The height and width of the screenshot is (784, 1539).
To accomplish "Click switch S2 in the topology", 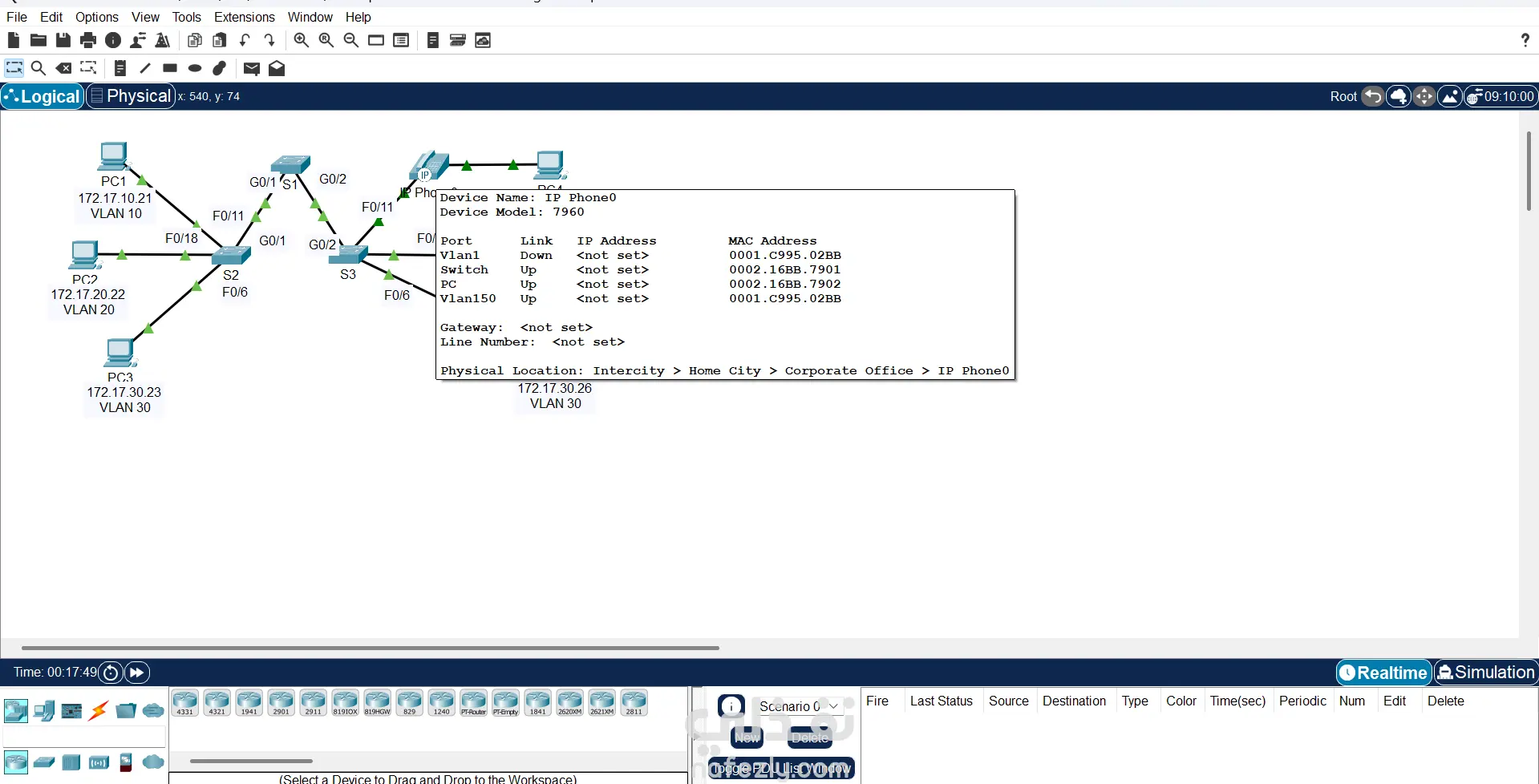I will coord(231,255).
